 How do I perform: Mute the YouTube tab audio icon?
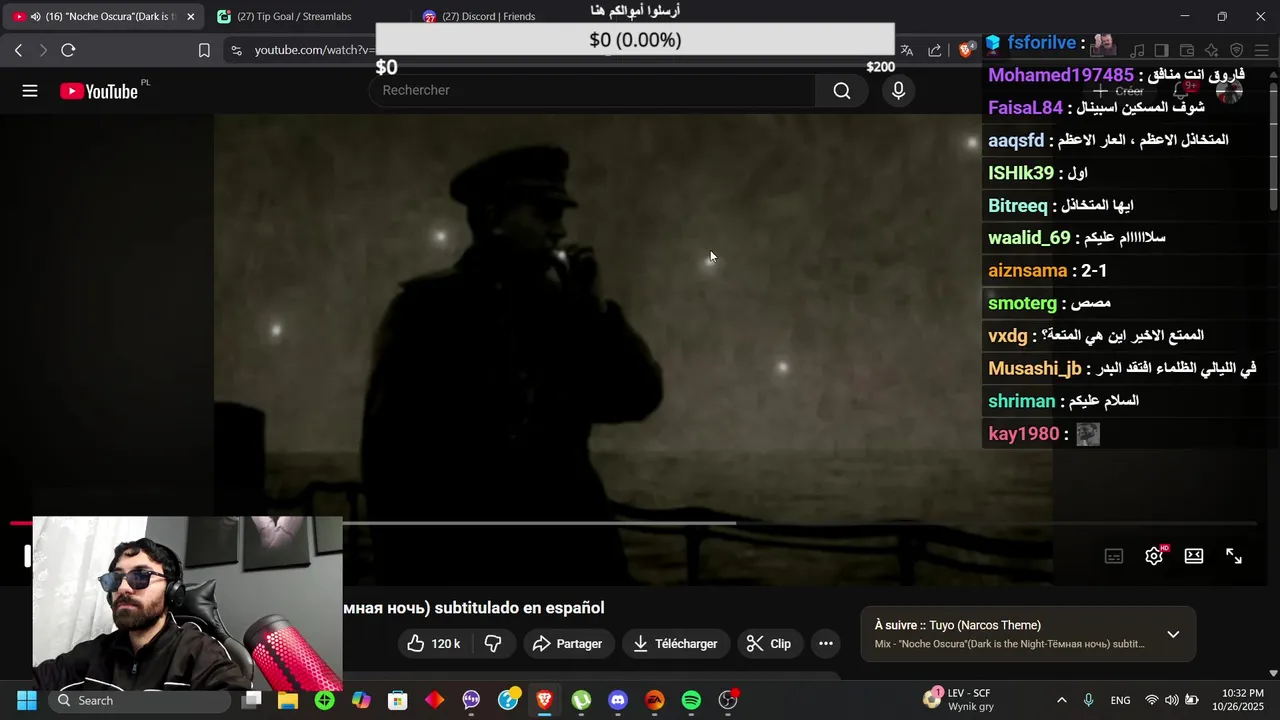[x=36, y=16]
